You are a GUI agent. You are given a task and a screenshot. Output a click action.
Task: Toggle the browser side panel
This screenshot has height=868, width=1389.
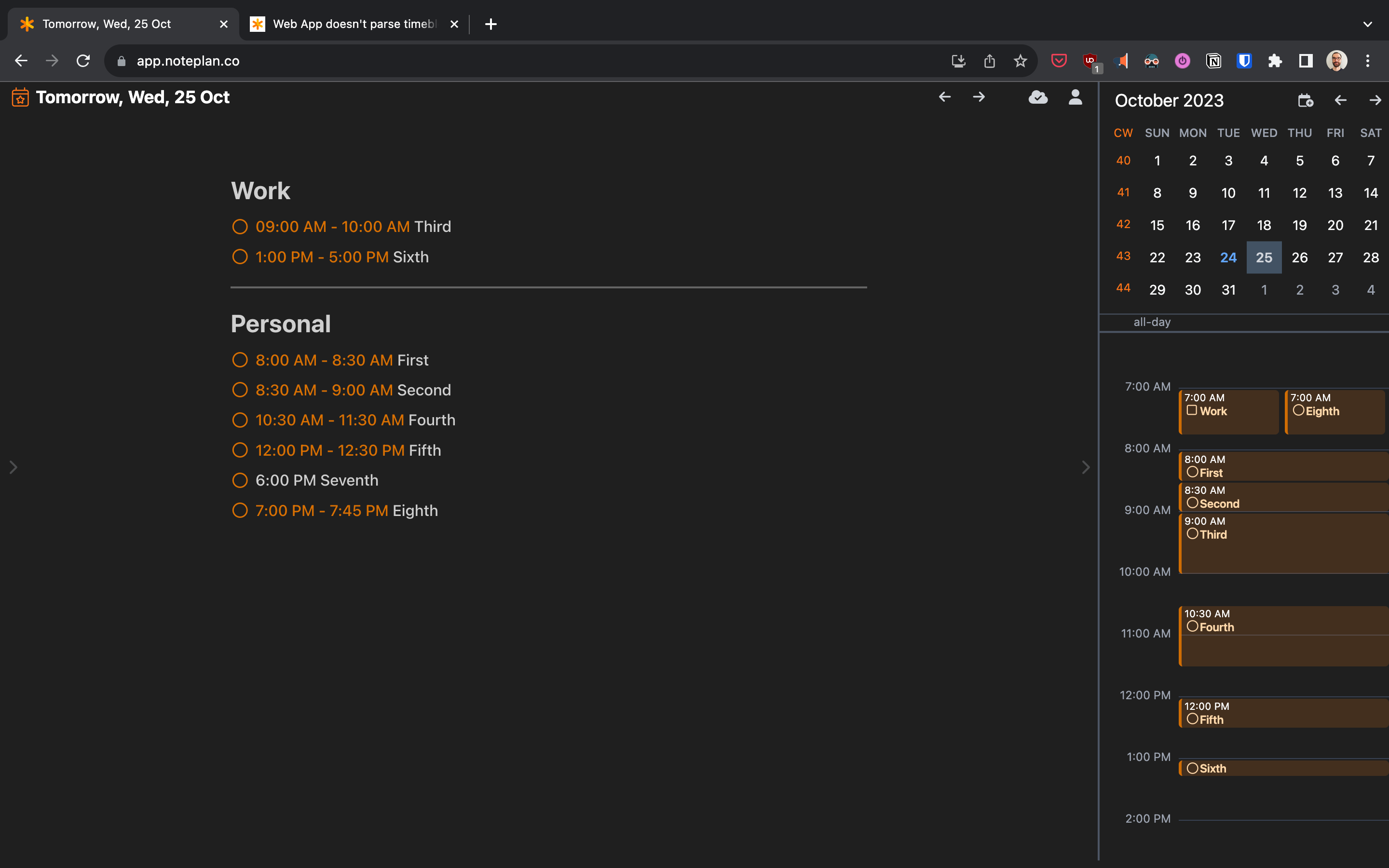[x=1306, y=61]
